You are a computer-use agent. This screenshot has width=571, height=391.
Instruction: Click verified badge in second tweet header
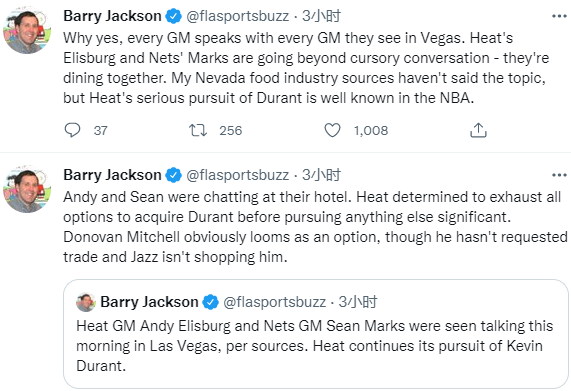[173, 175]
